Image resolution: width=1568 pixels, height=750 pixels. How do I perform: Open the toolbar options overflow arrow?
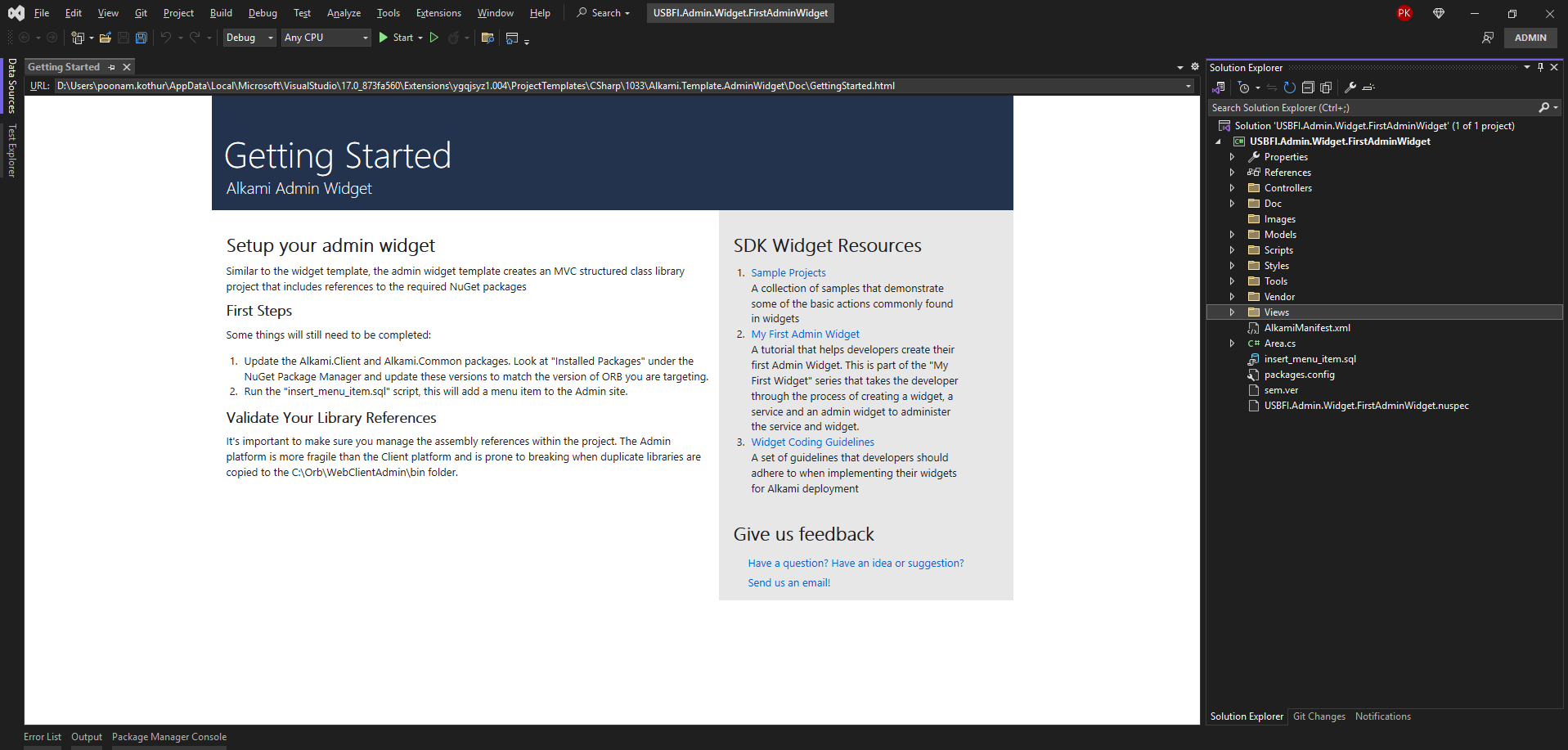pyautogui.click(x=527, y=41)
